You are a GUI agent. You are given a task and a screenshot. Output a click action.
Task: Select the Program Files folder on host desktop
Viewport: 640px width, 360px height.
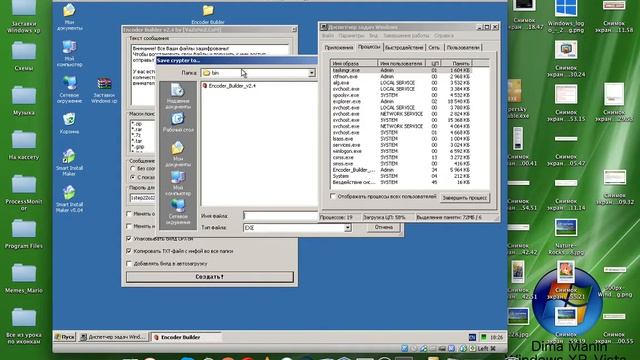click(x=24, y=234)
